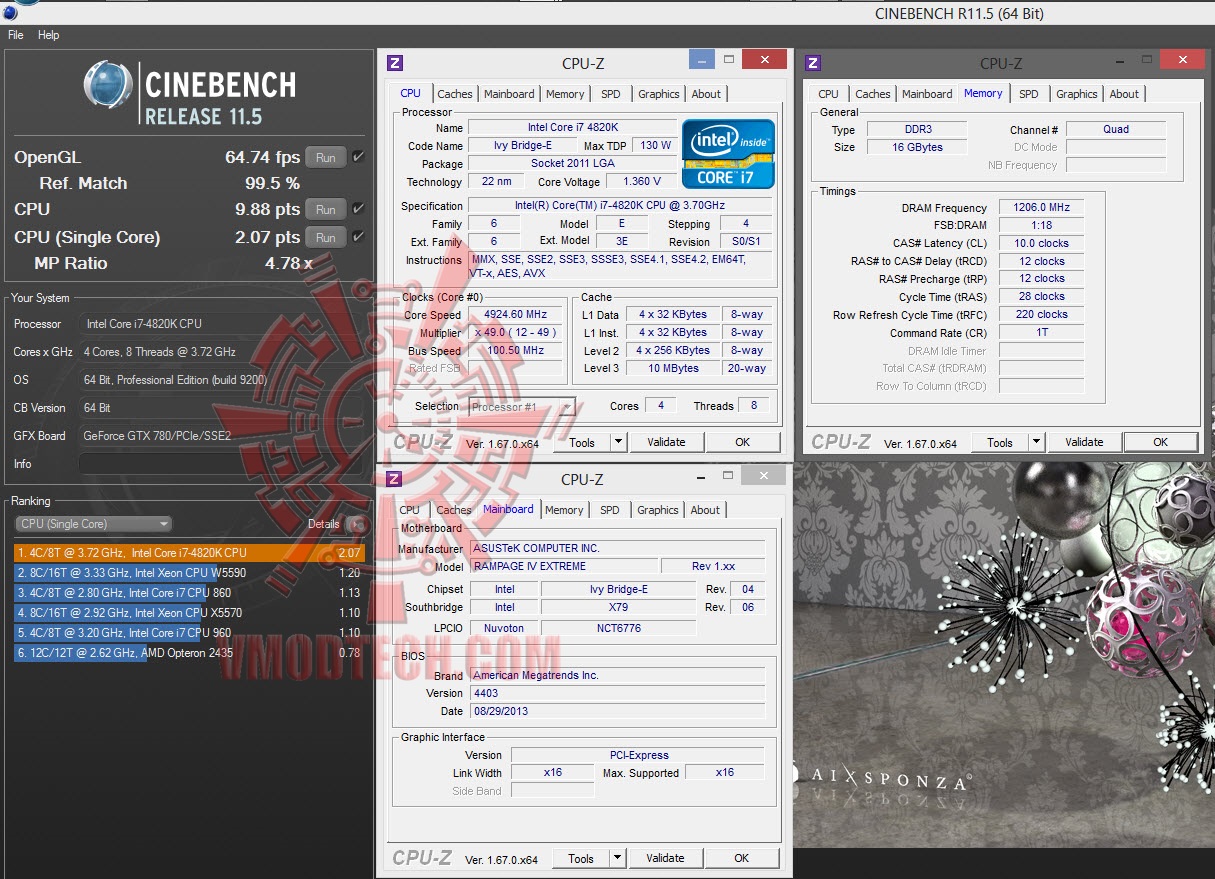The image size is (1215, 879).
Task: Switch to About tab in the Mainboard CPU-Z window
Action: pyautogui.click(x=705, y=510)
